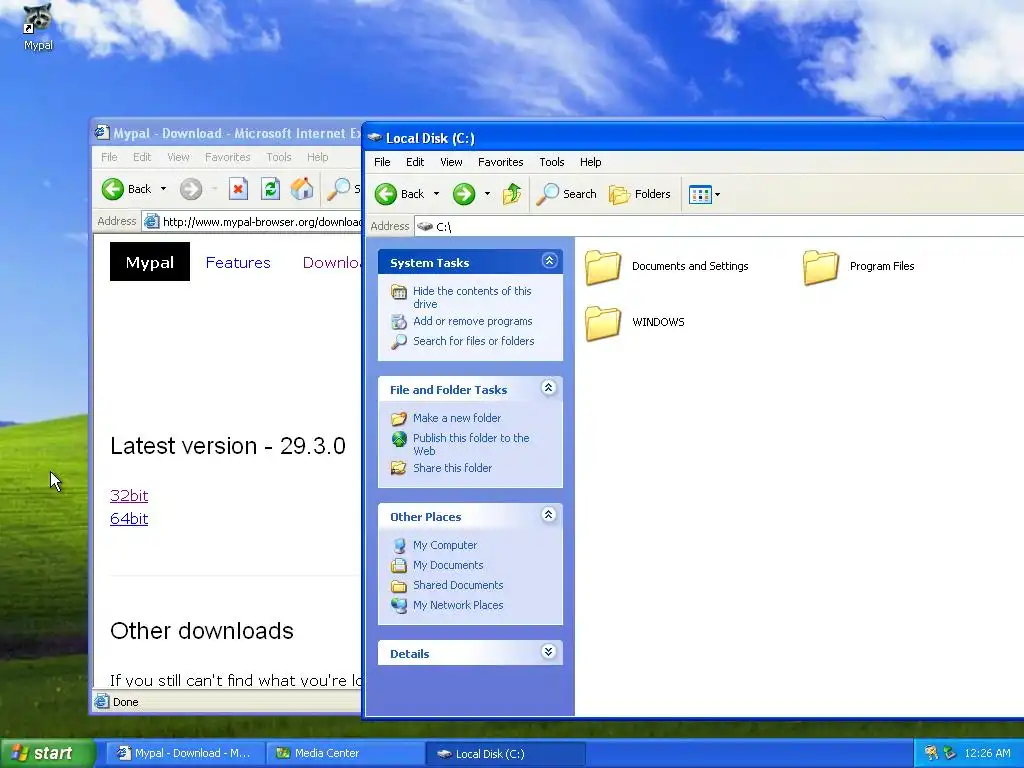Screen dimensions: 1024x768
Task: Expand the Details panel
Action: click(x=549, y=652)
